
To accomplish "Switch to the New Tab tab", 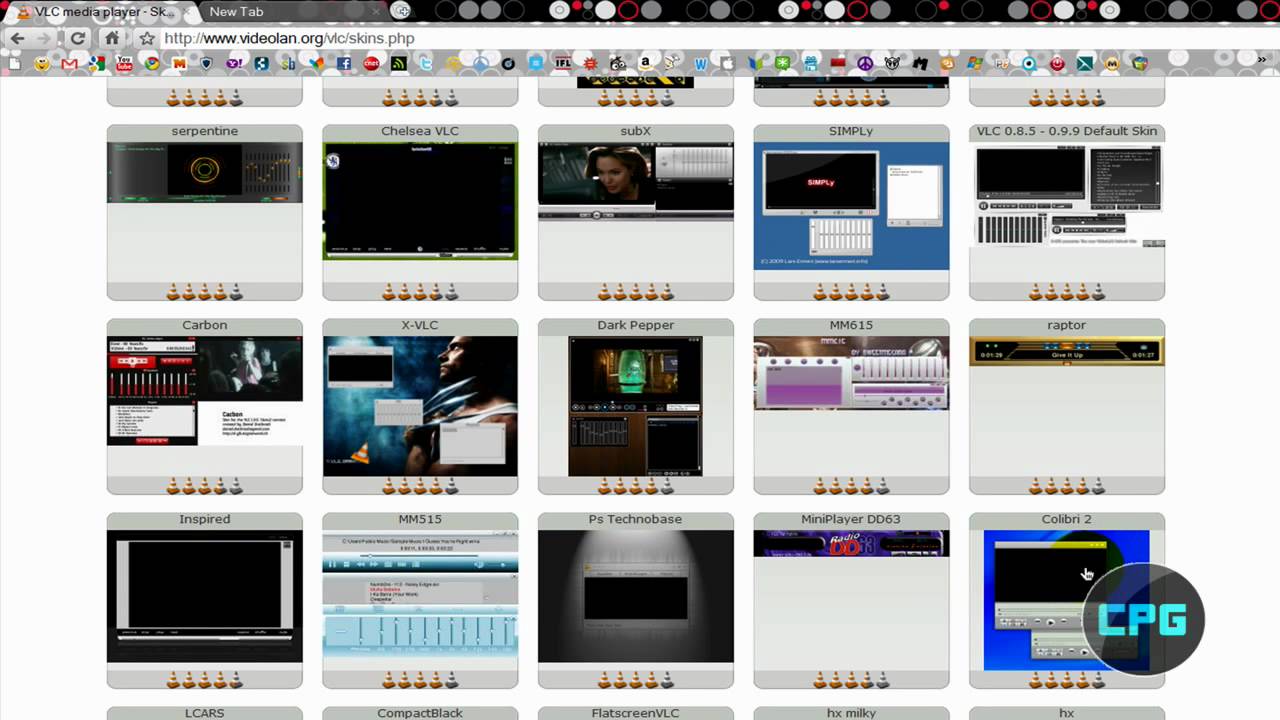I will tap(290, 11).
